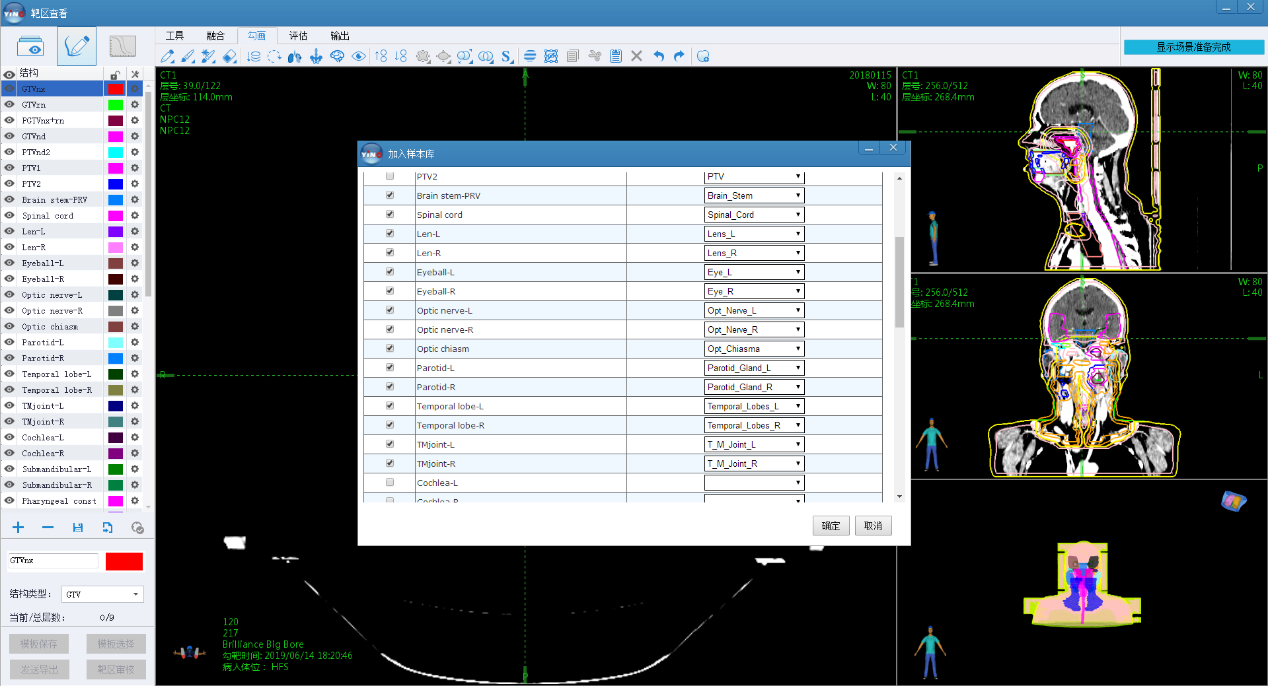Click the save disk icon below structure list

pyautogui.click(x=78, y=527)
